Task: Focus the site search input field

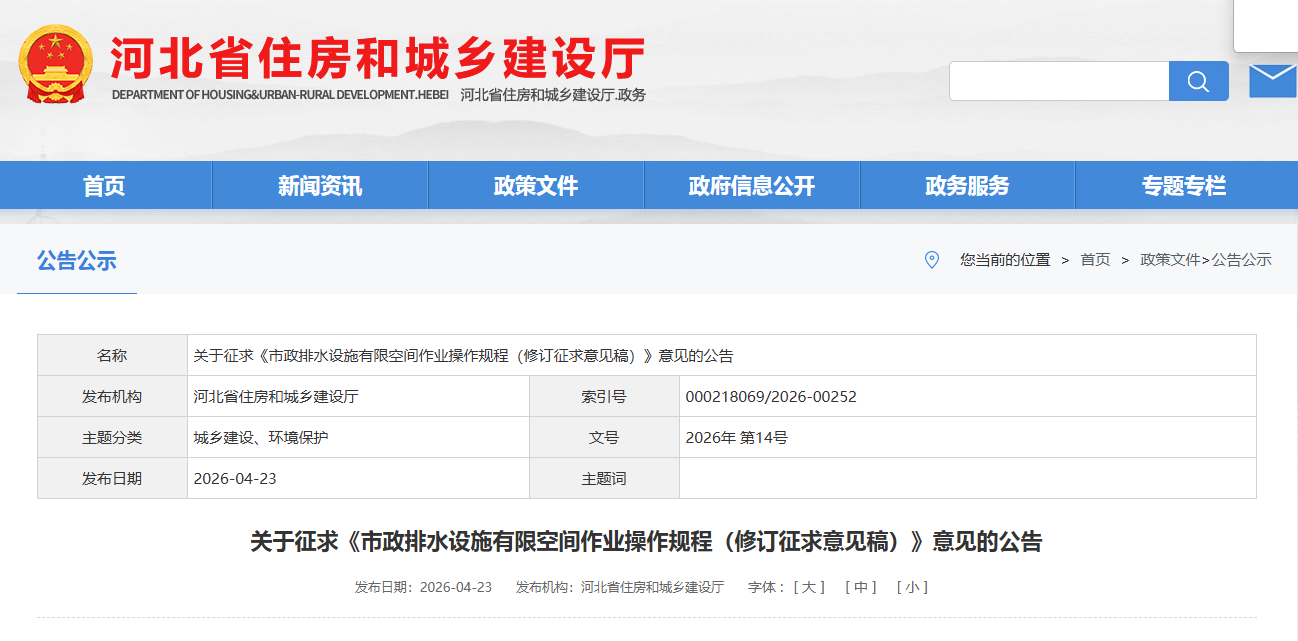Action: (1059, 81)
